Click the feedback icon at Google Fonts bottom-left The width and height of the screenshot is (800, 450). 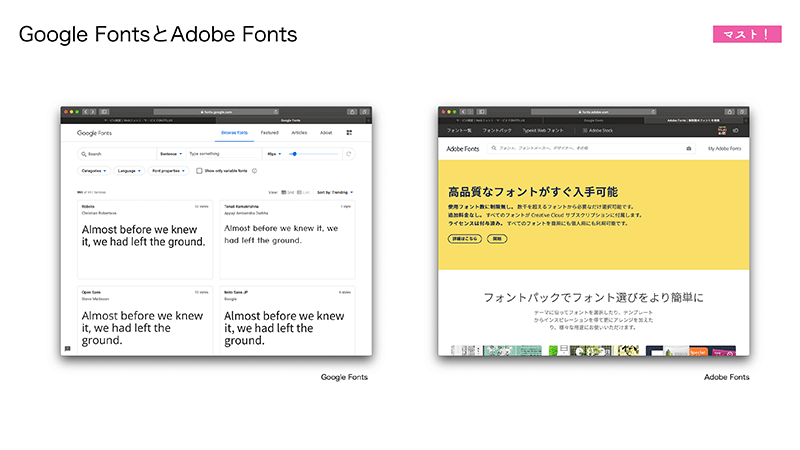click(67, 348)
